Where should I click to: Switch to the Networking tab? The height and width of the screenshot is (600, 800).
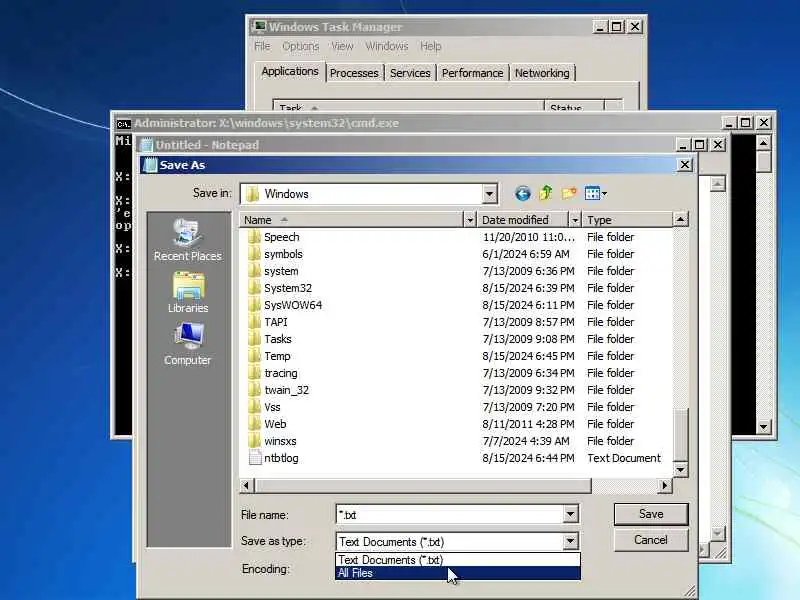[542, 73]
